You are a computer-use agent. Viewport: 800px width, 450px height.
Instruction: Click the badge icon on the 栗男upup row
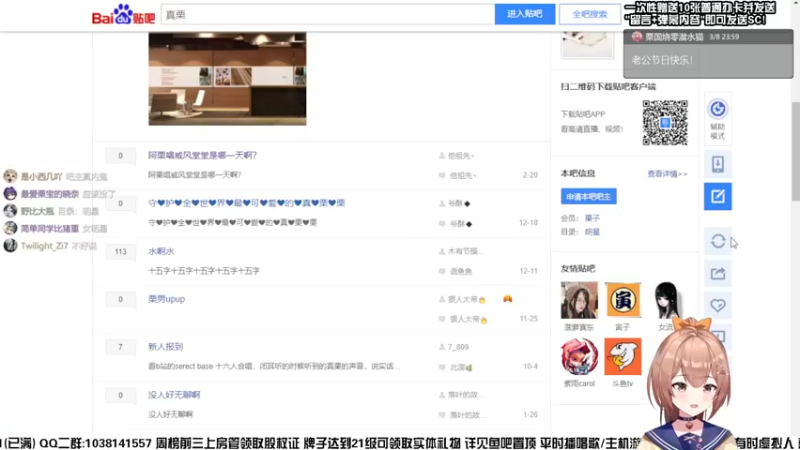(507, 298)
